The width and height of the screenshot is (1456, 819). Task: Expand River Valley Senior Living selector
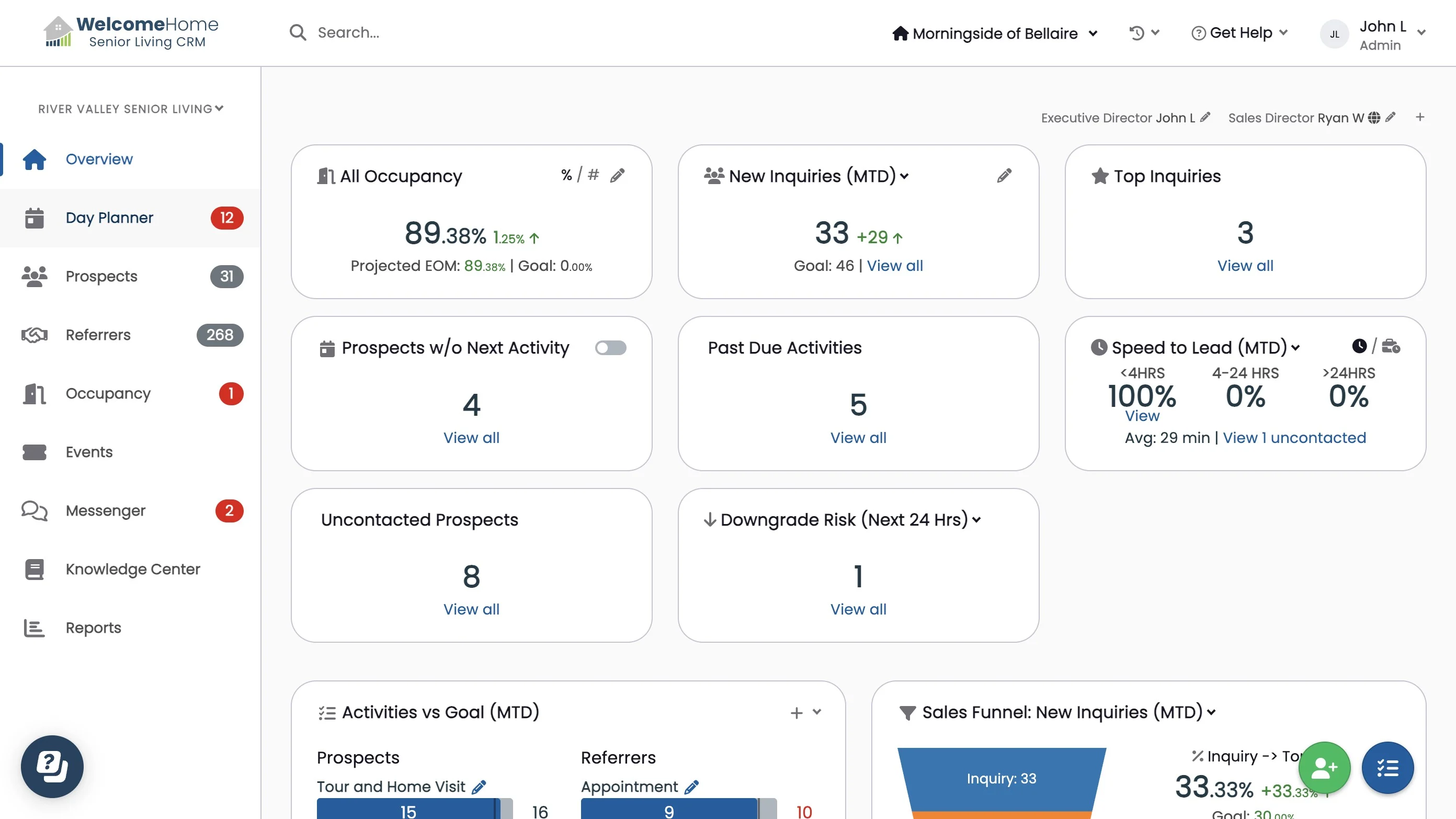click(131, 109)
